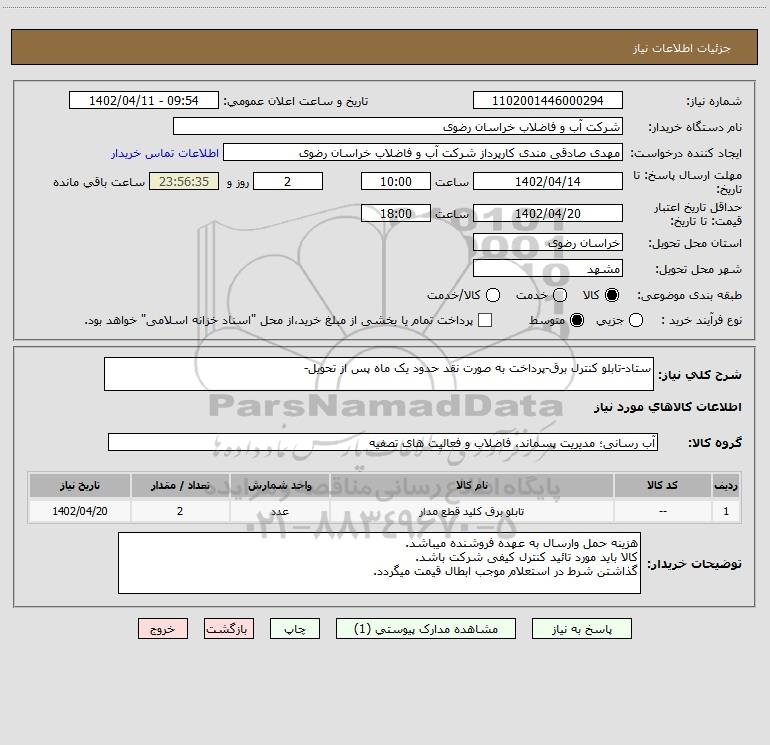Click the شهر محل تحویل field مشهد
The image size is (770, 745).
click(548, 269)
